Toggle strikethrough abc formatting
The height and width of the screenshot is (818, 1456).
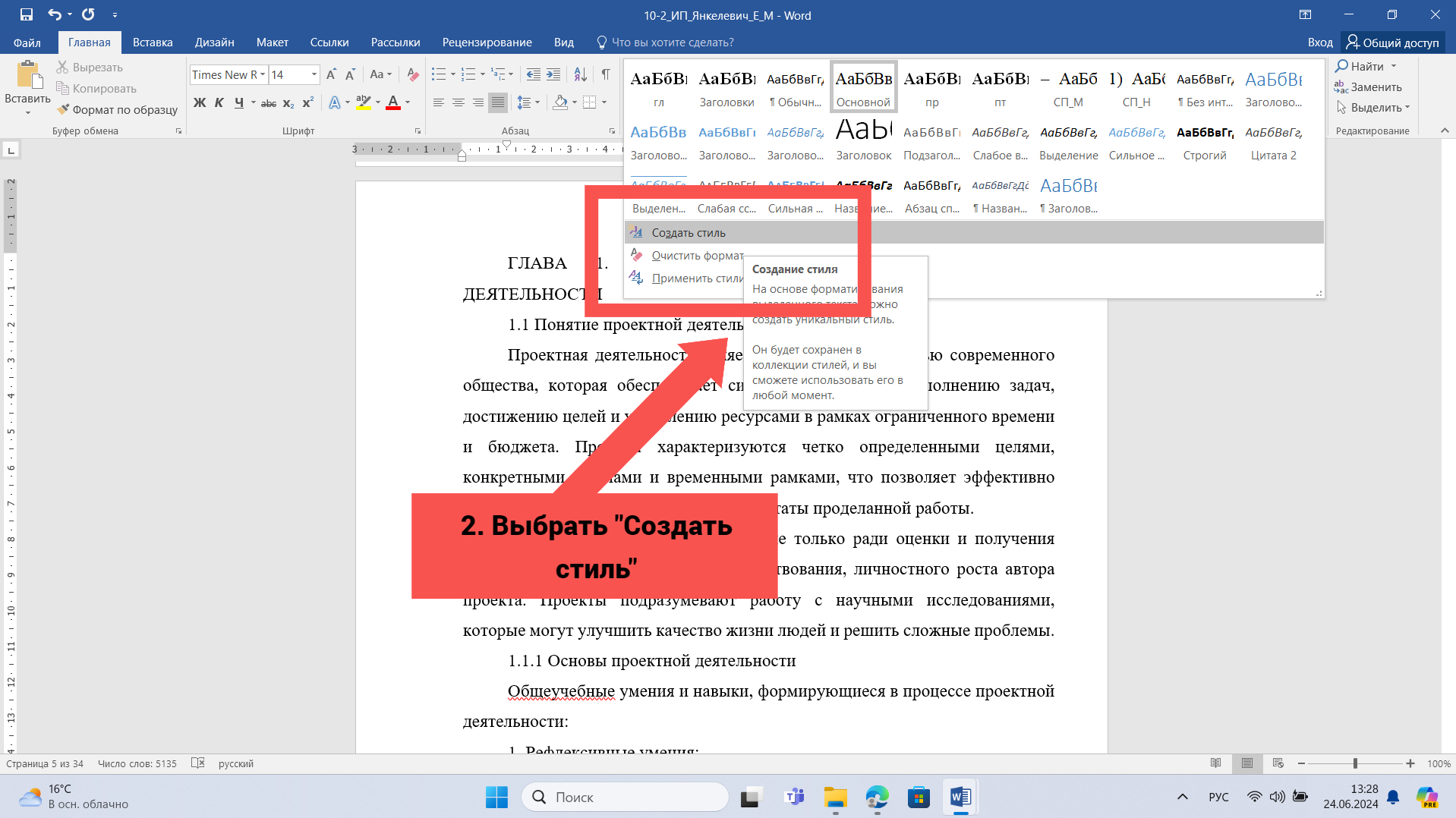pos(268,103)
